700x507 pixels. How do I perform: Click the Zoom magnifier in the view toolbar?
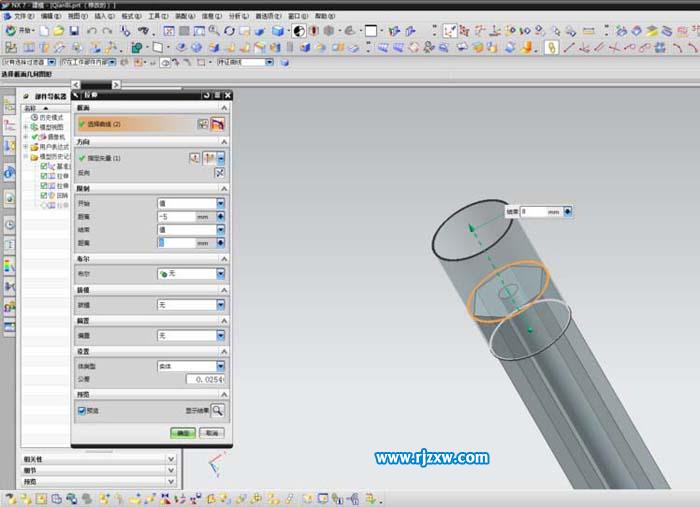215,32
